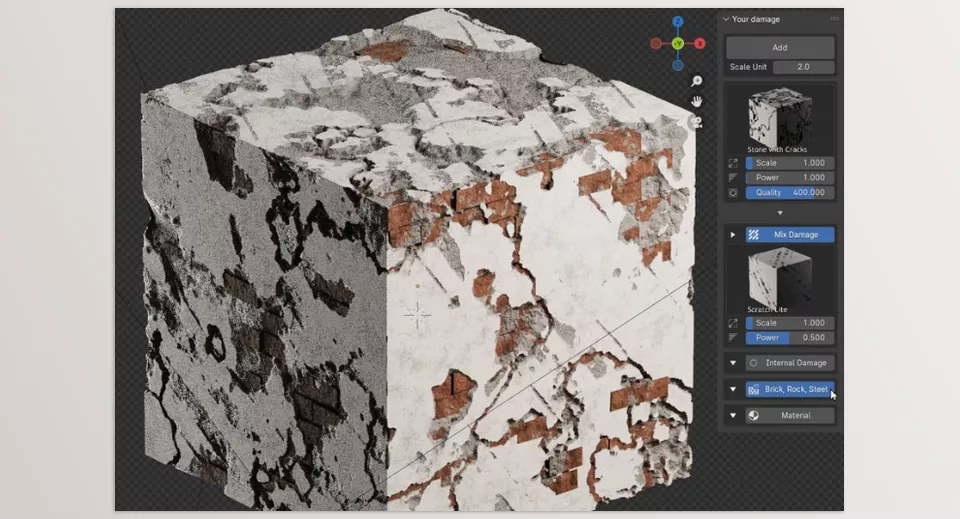Click the Add button
This screenshot has width=960, height=519.
click(x=779, y=47)
